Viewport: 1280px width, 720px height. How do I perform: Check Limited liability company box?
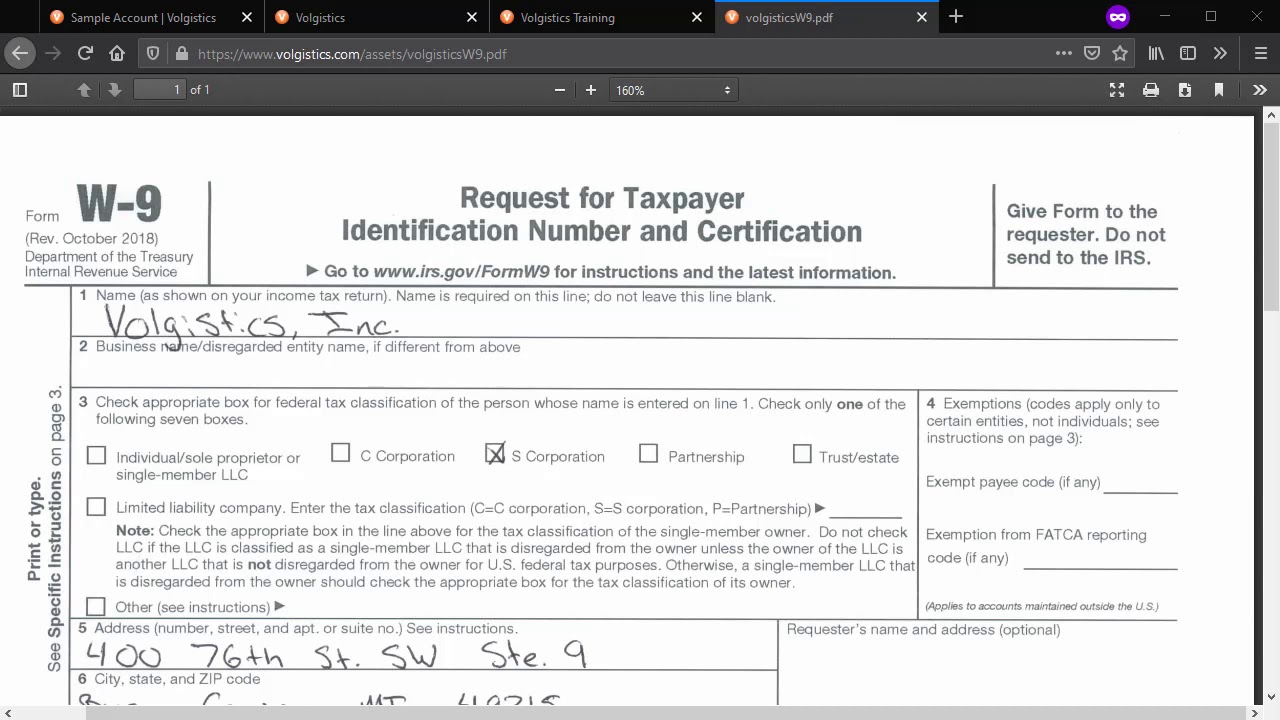pyautogui.click(x=96, y=507)
